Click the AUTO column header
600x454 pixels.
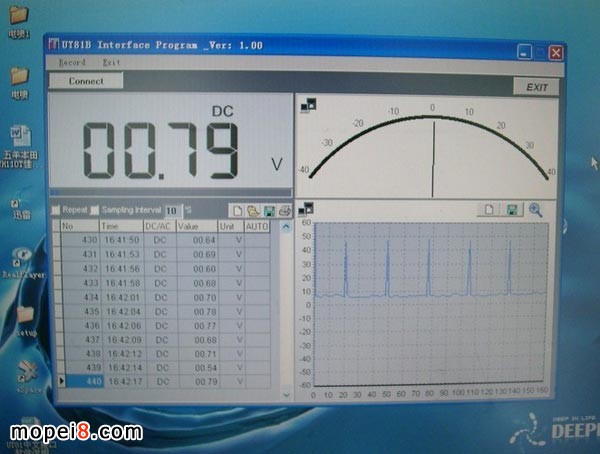click(x=257, y=227)
